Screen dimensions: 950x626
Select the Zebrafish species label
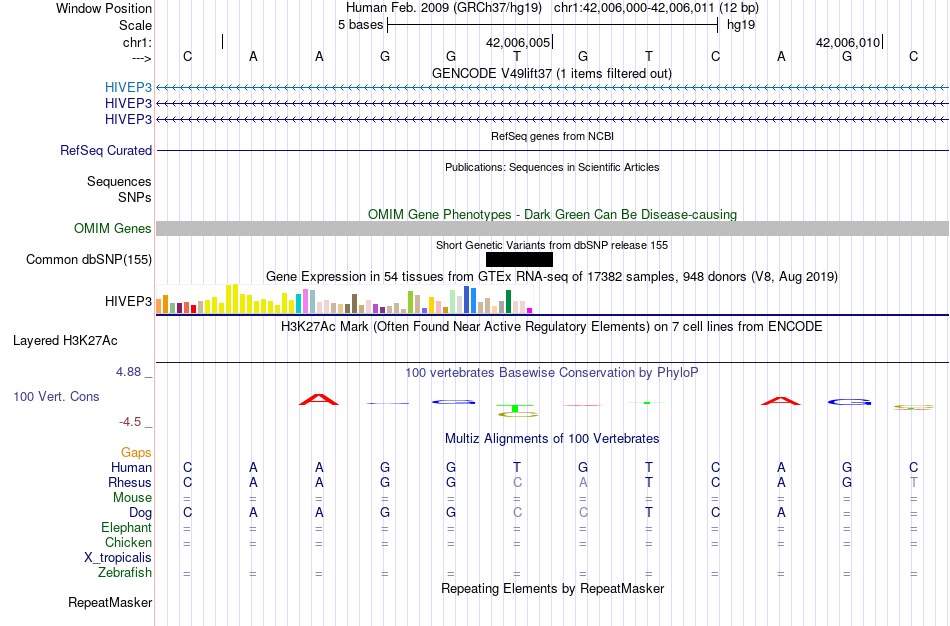(x=125, y=572)
